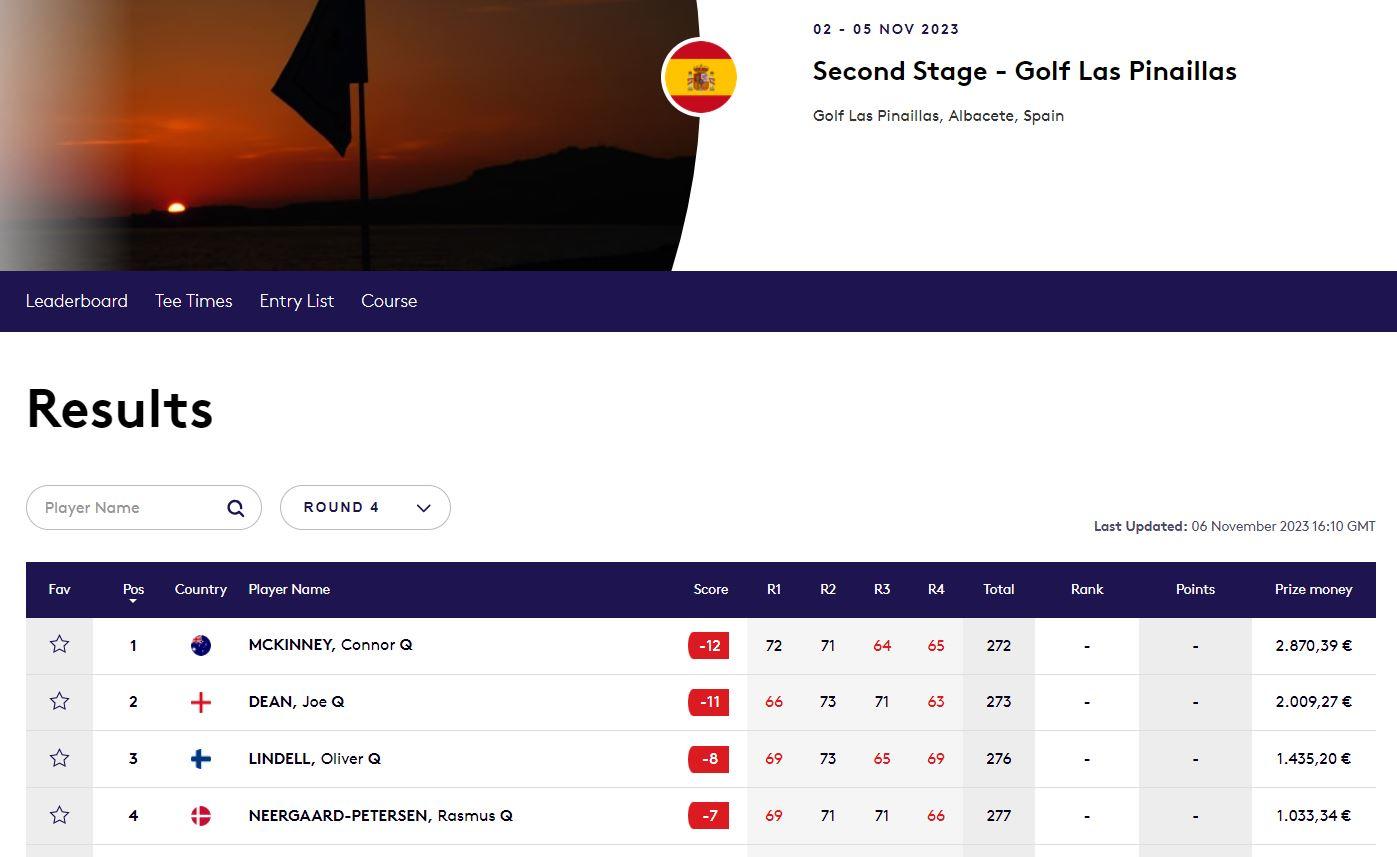
Task: Favorite Connor McKinney with the star icon
Action: 59,645
